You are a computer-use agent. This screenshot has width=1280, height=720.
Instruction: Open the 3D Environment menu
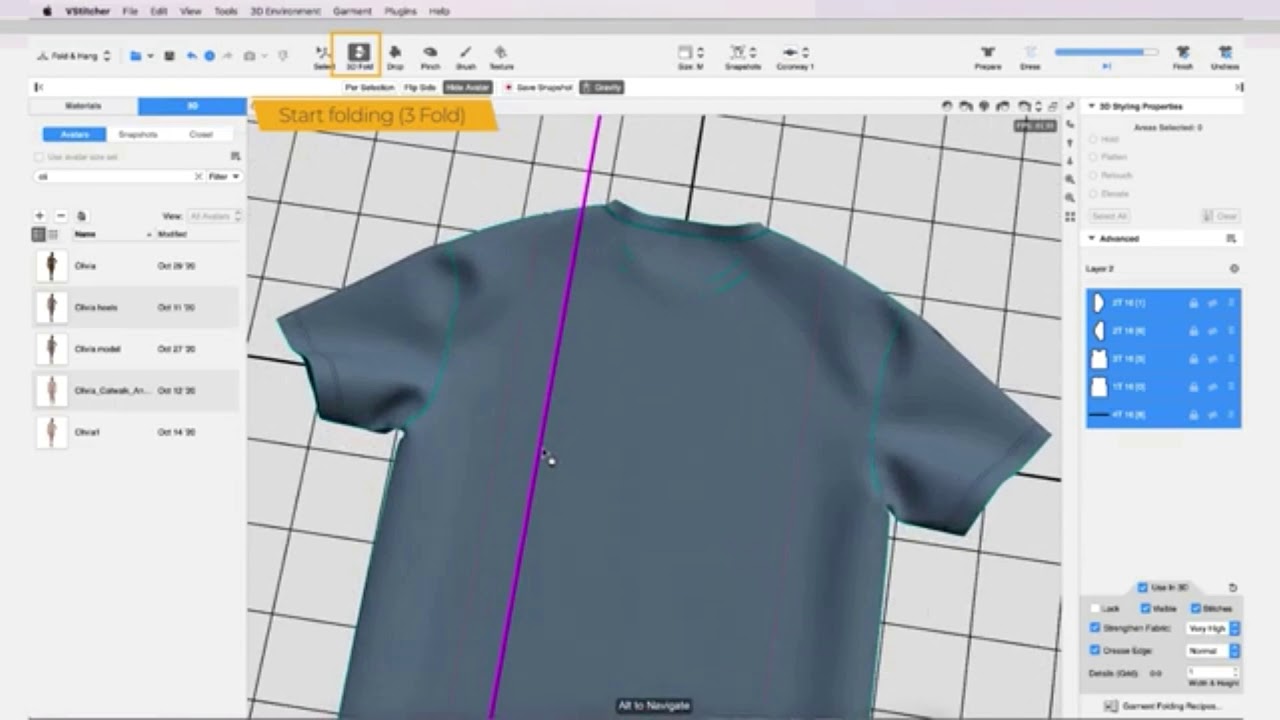(285, 11)
